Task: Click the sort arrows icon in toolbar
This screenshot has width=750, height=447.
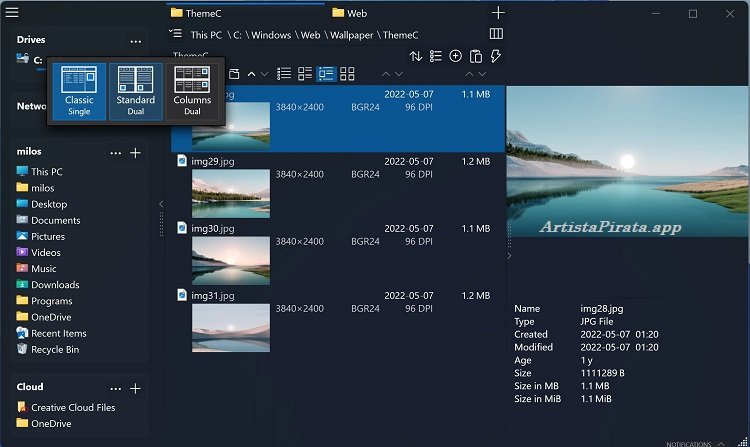Action: [416, 56]
